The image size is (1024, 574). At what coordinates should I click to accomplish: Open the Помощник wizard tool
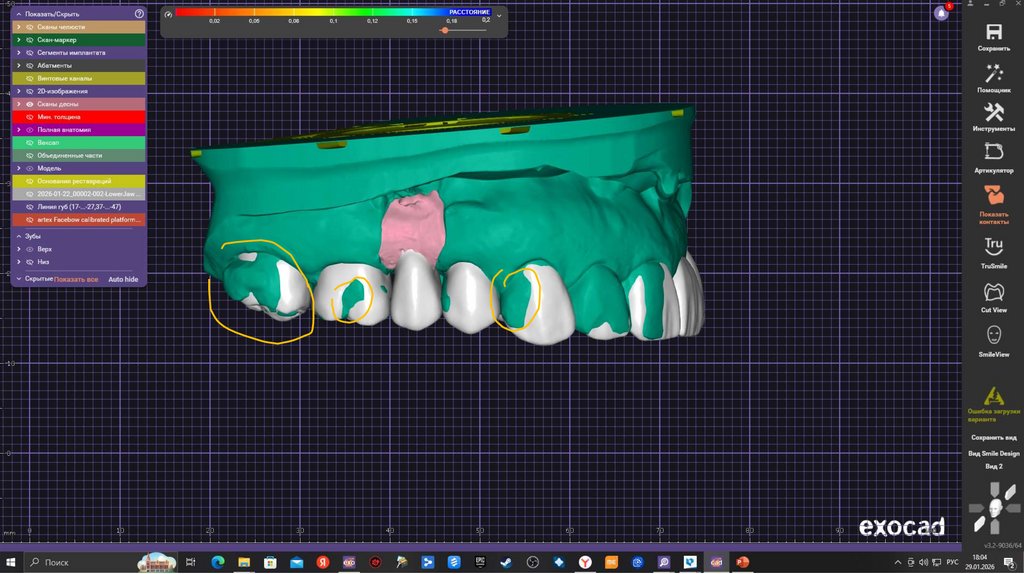click(x=993, y=74)
